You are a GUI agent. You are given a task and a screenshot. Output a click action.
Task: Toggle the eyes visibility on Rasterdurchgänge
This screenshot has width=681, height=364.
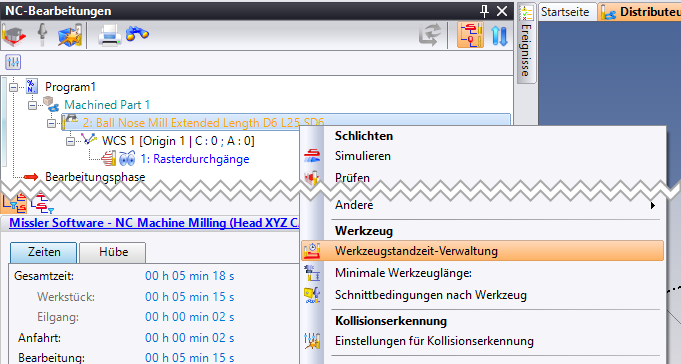[x=127, y=159]
